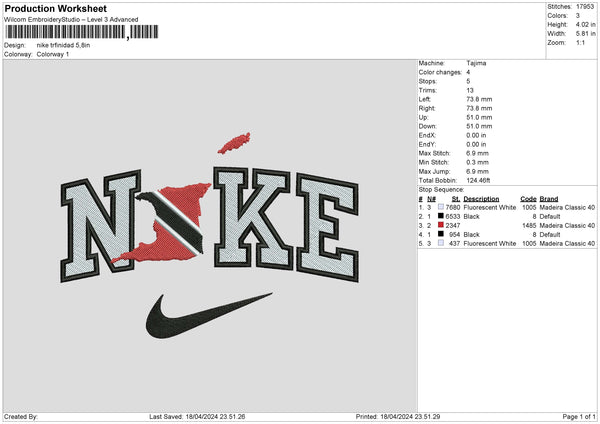Click the 'Stop Sequence:' heading
The height and width of the screenshot is (424, 600).
coord(441,189)
